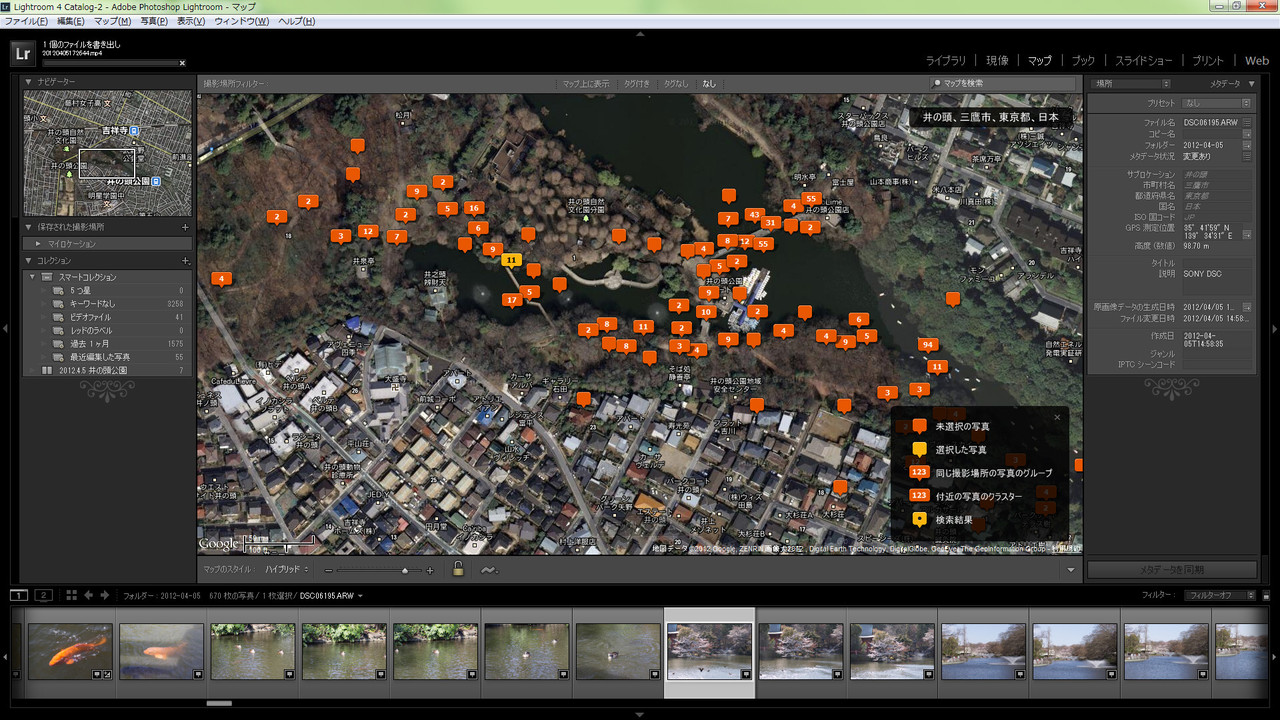This screenshot has height=720, width=1280.
Task: Open the ヘルプ(H) menu
Action: pos(296,21)
